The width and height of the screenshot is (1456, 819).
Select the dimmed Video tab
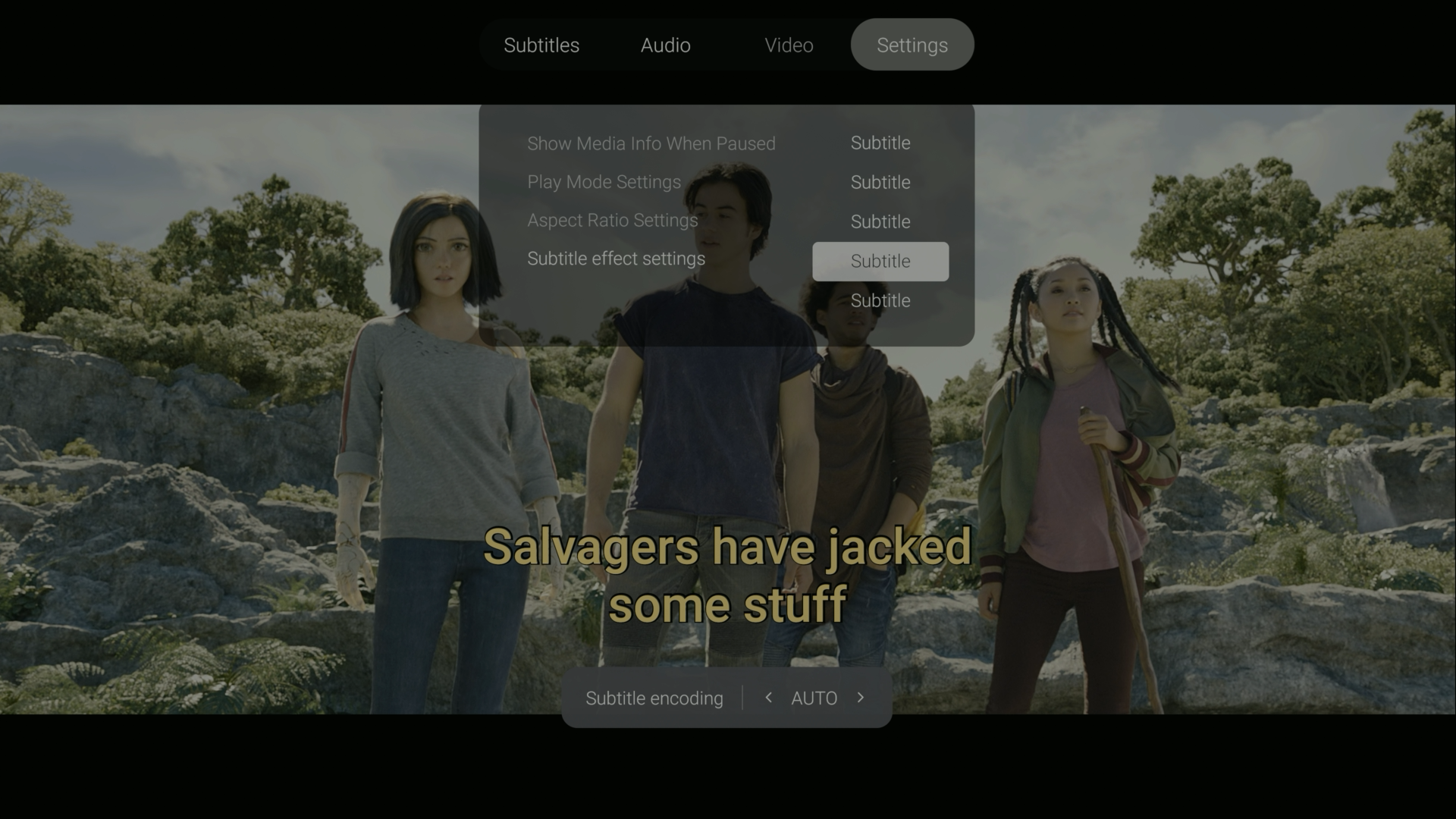tap(789, 45)
